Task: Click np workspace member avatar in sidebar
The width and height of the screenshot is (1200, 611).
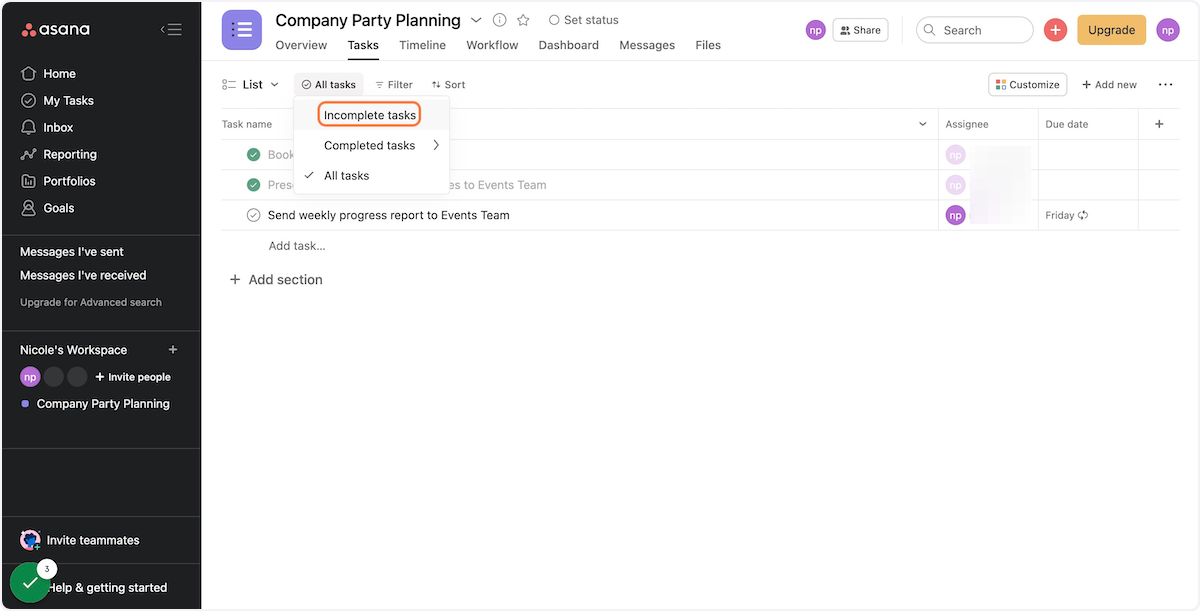Action: pyautogui.click(x=30, y=377)
